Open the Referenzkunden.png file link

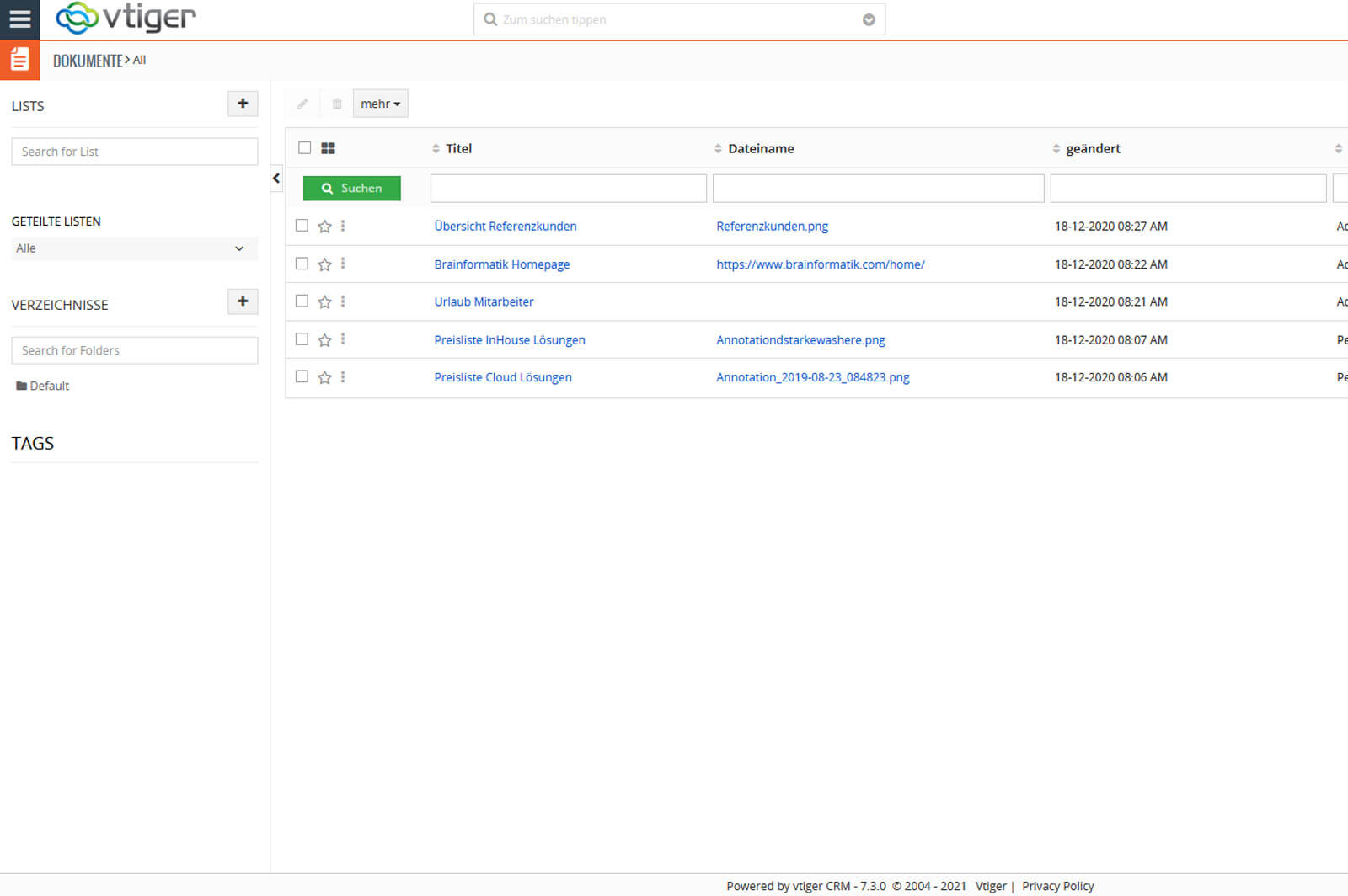coord(772,227)
